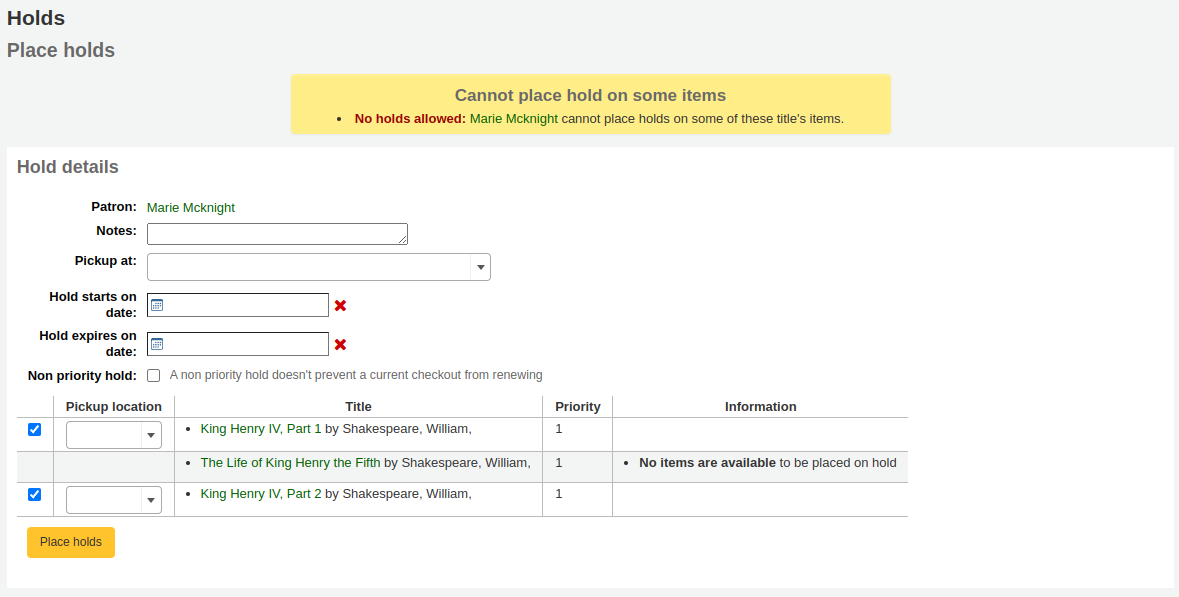
Task: Open patron Marie Mcknight in Hold details
Action: point(191,208)
